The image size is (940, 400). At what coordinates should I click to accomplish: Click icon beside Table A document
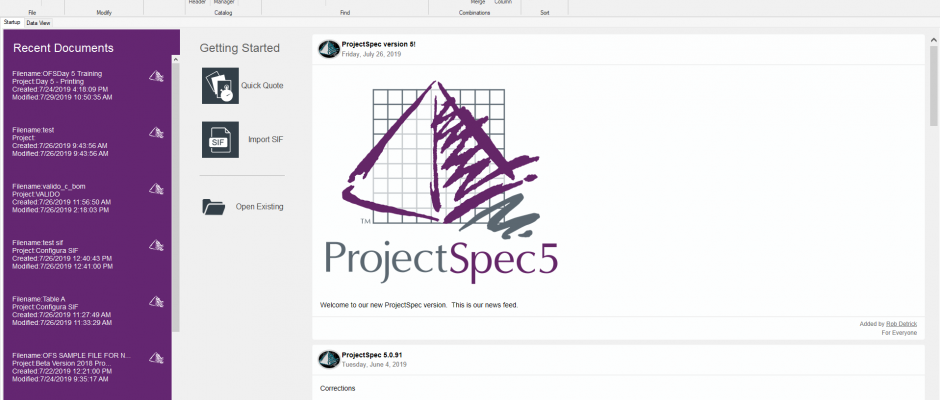(156, 301)
